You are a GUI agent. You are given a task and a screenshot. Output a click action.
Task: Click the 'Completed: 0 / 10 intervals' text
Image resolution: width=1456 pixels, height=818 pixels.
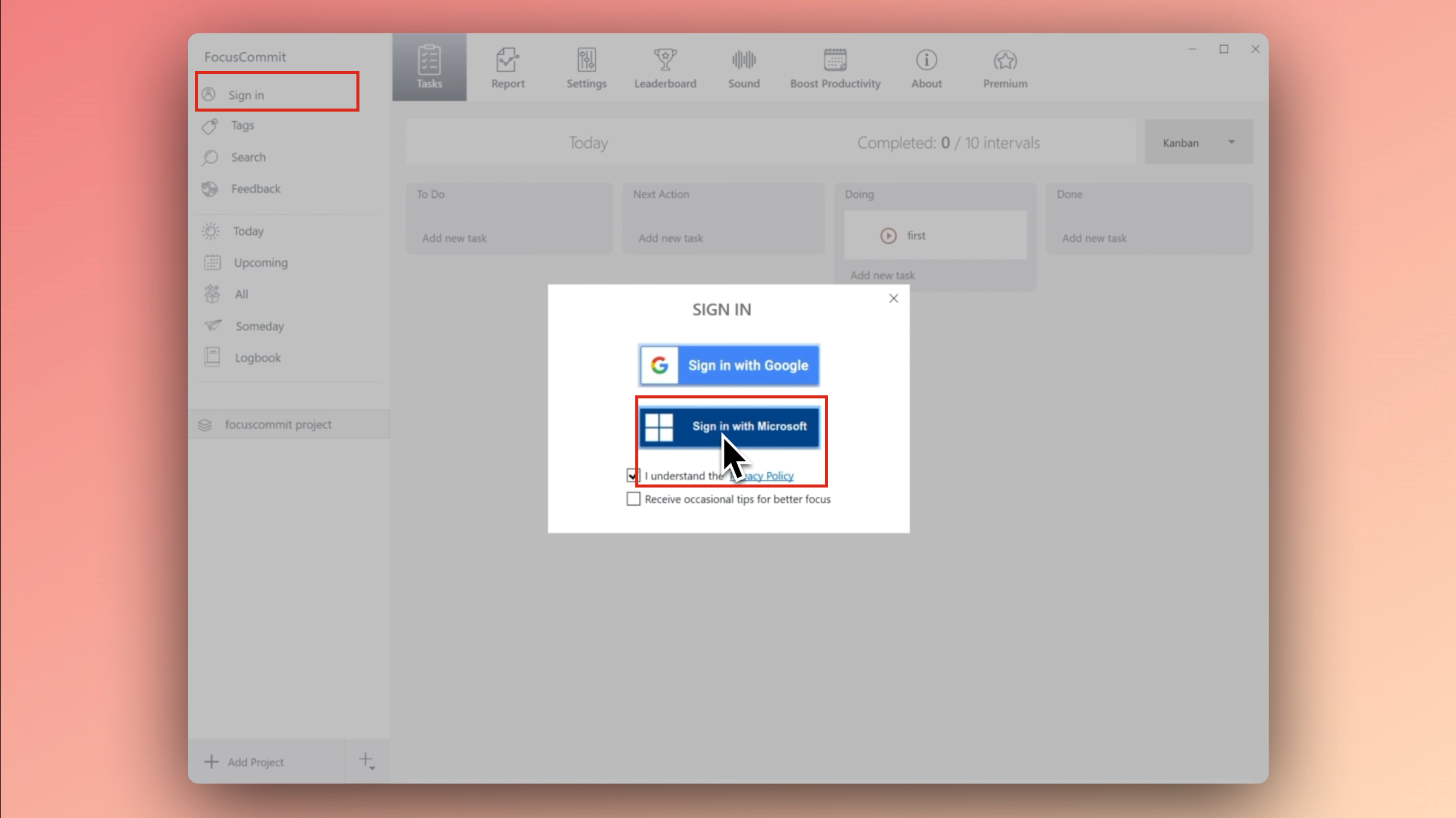click(948, 142)
